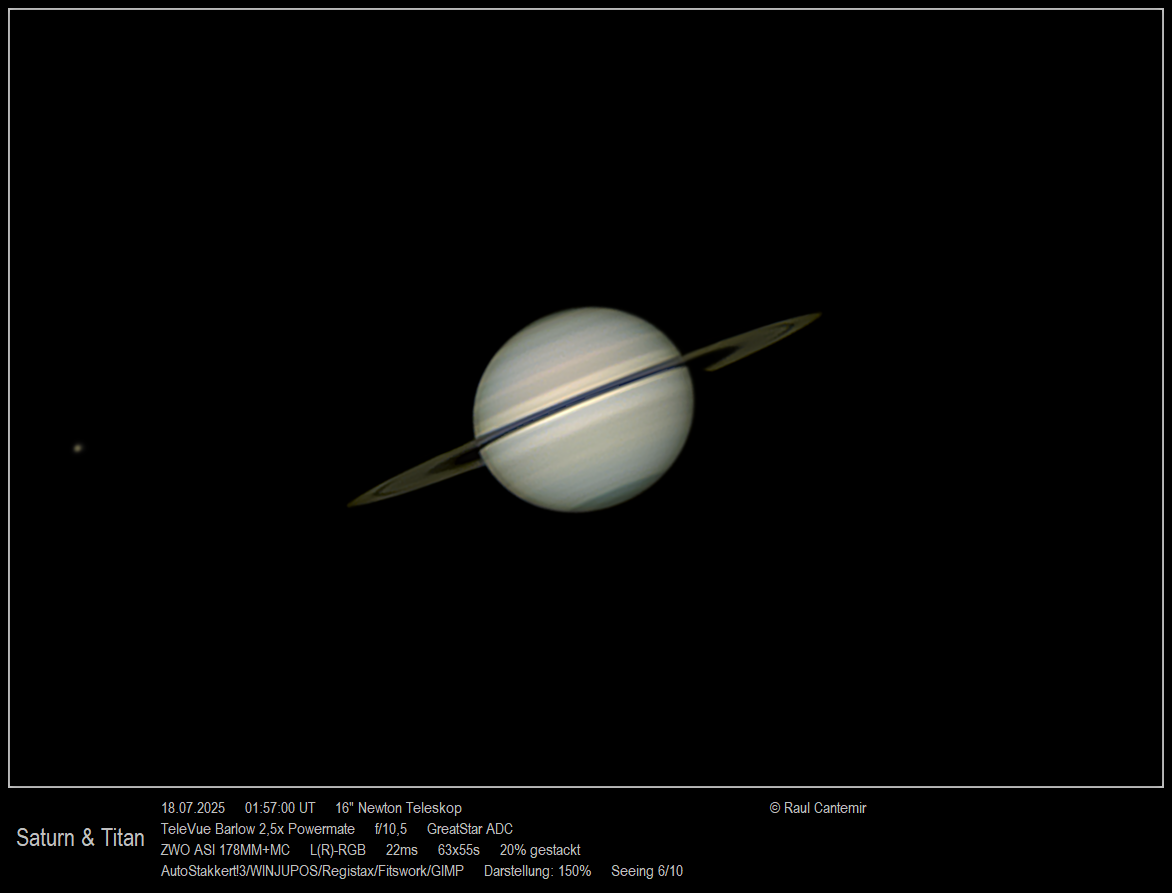This screenshot has width=1172, height=893.
Task: Click the center of Saturn's globe
Action: pyautogui.click(x=583, y=409)
